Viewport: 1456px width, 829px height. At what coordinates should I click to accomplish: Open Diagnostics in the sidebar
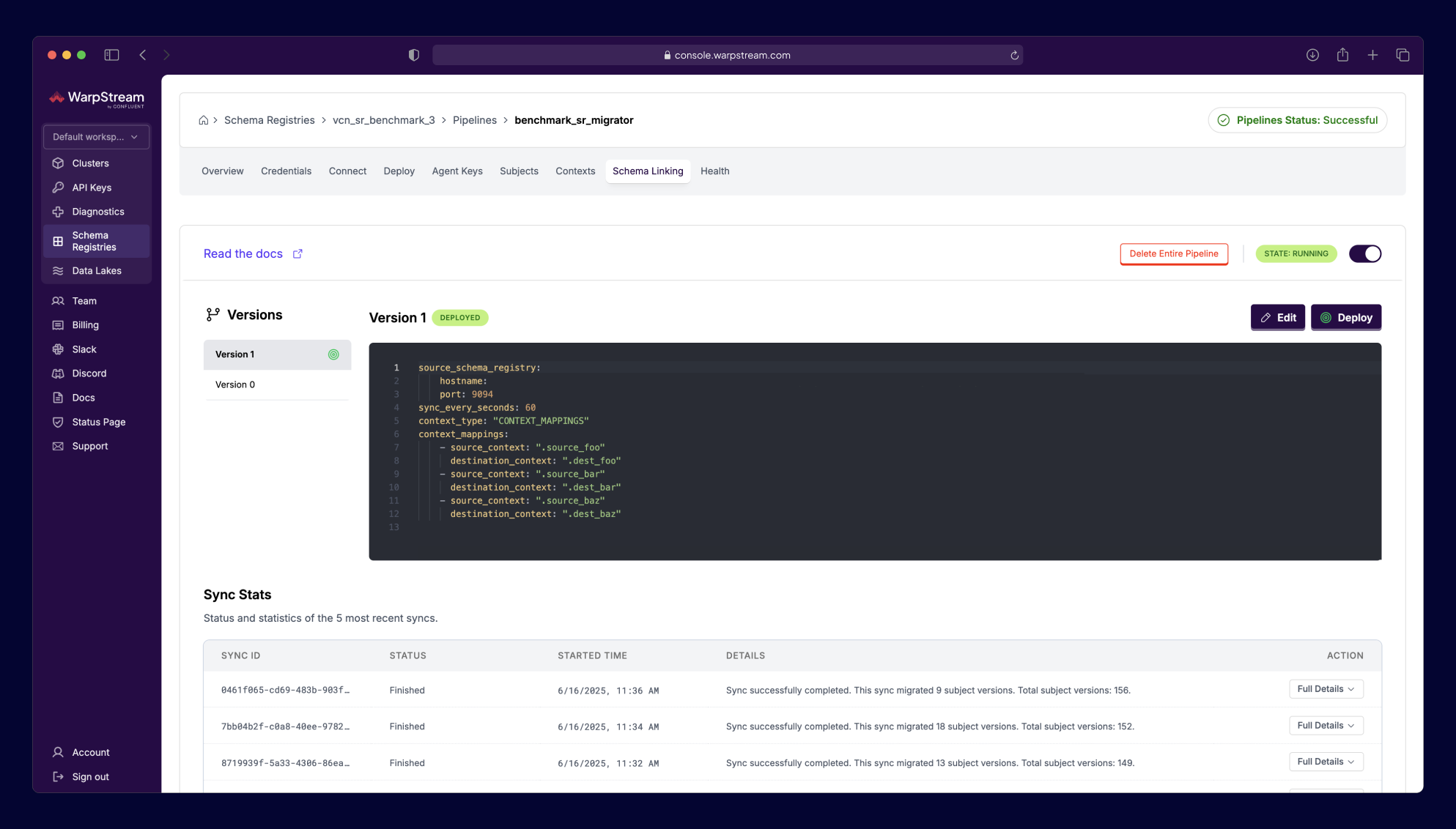pyautogui.click(x=98, y=212)
